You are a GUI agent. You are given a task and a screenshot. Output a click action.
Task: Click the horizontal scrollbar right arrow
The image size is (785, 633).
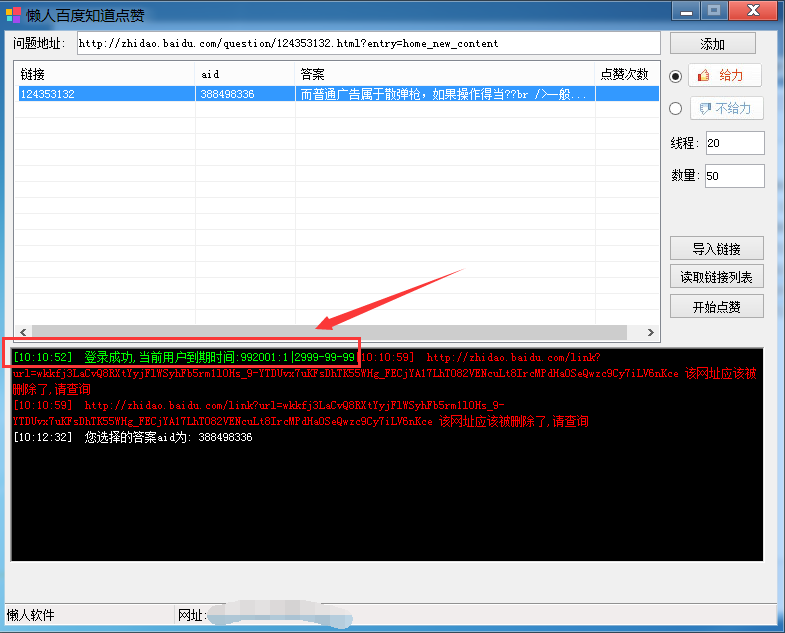point(650,332)
